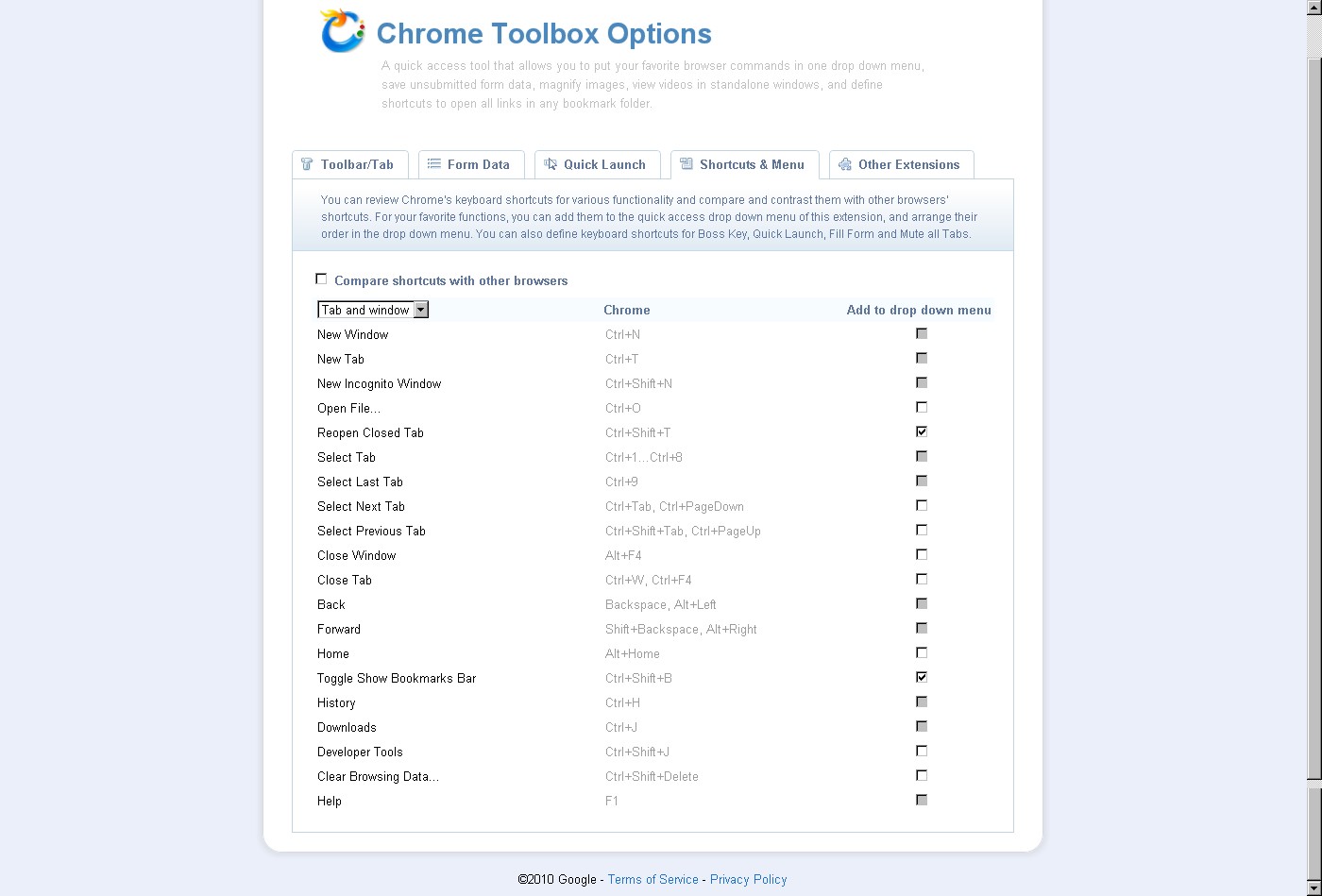This screenshot has height=896, width=1322.
Task: Add Developer Tools to the drop down menu
Action: click(x=922, y=751)
